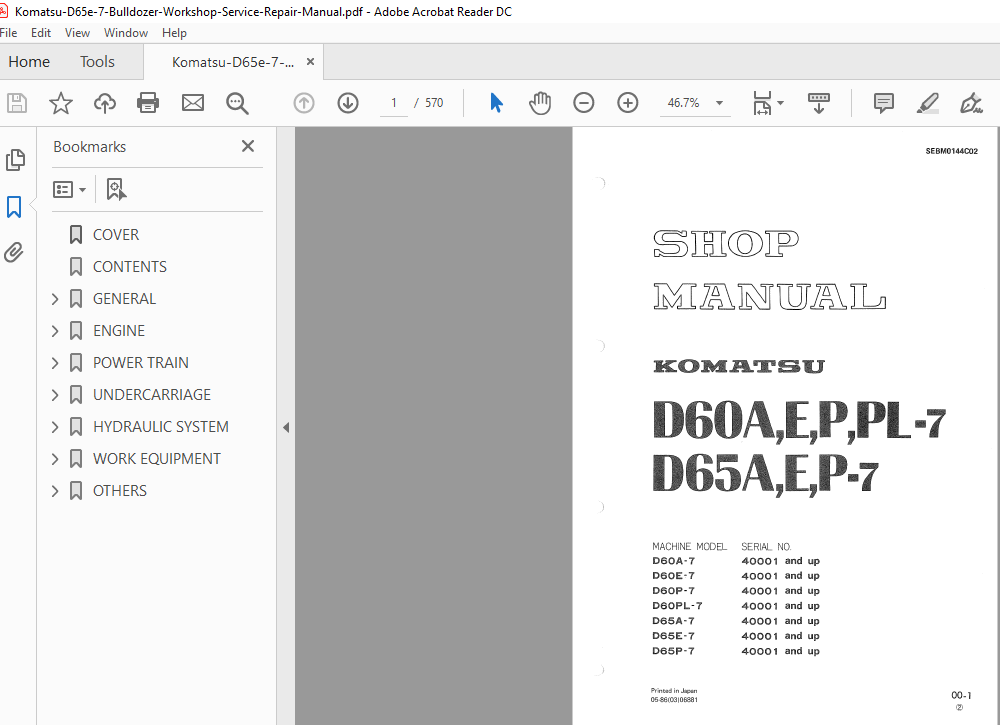Open the Help menu
This screenshot has height=725, width=1000.
tap(174, 33)
